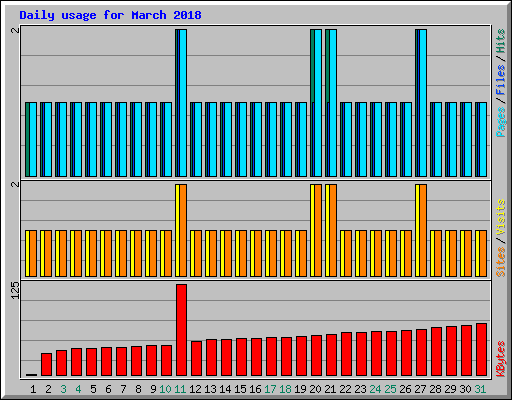Image resolution: width=512 pixels, height=400 pixels.
Task: Click day label "16" on the bottom axis
Action: click(x=255, y=389)
